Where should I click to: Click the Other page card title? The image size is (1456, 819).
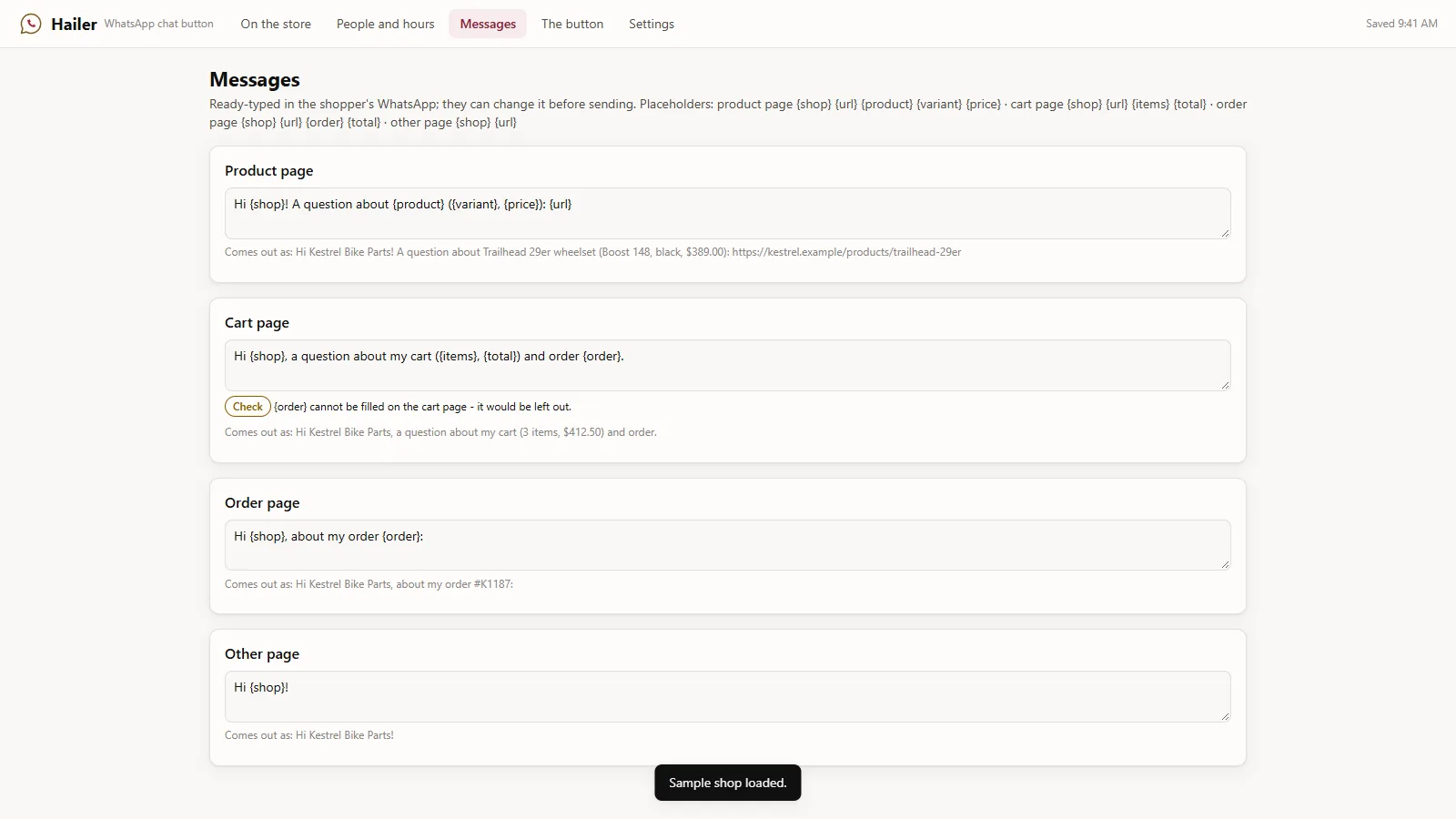[262, 654]
